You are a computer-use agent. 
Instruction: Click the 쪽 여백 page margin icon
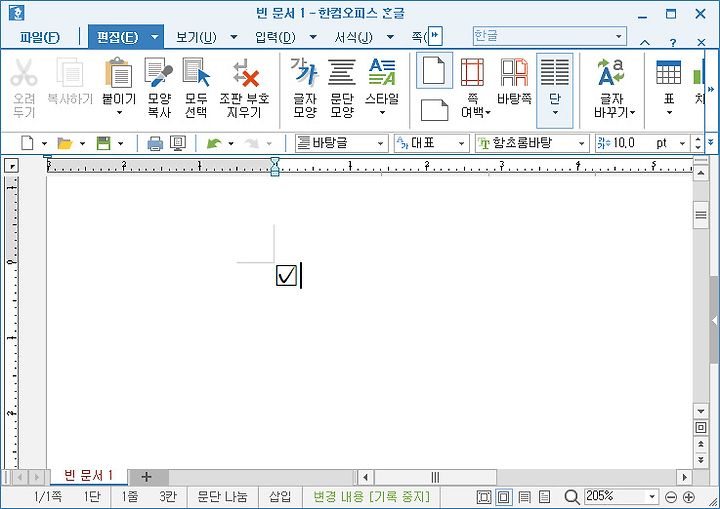(472, 73)
